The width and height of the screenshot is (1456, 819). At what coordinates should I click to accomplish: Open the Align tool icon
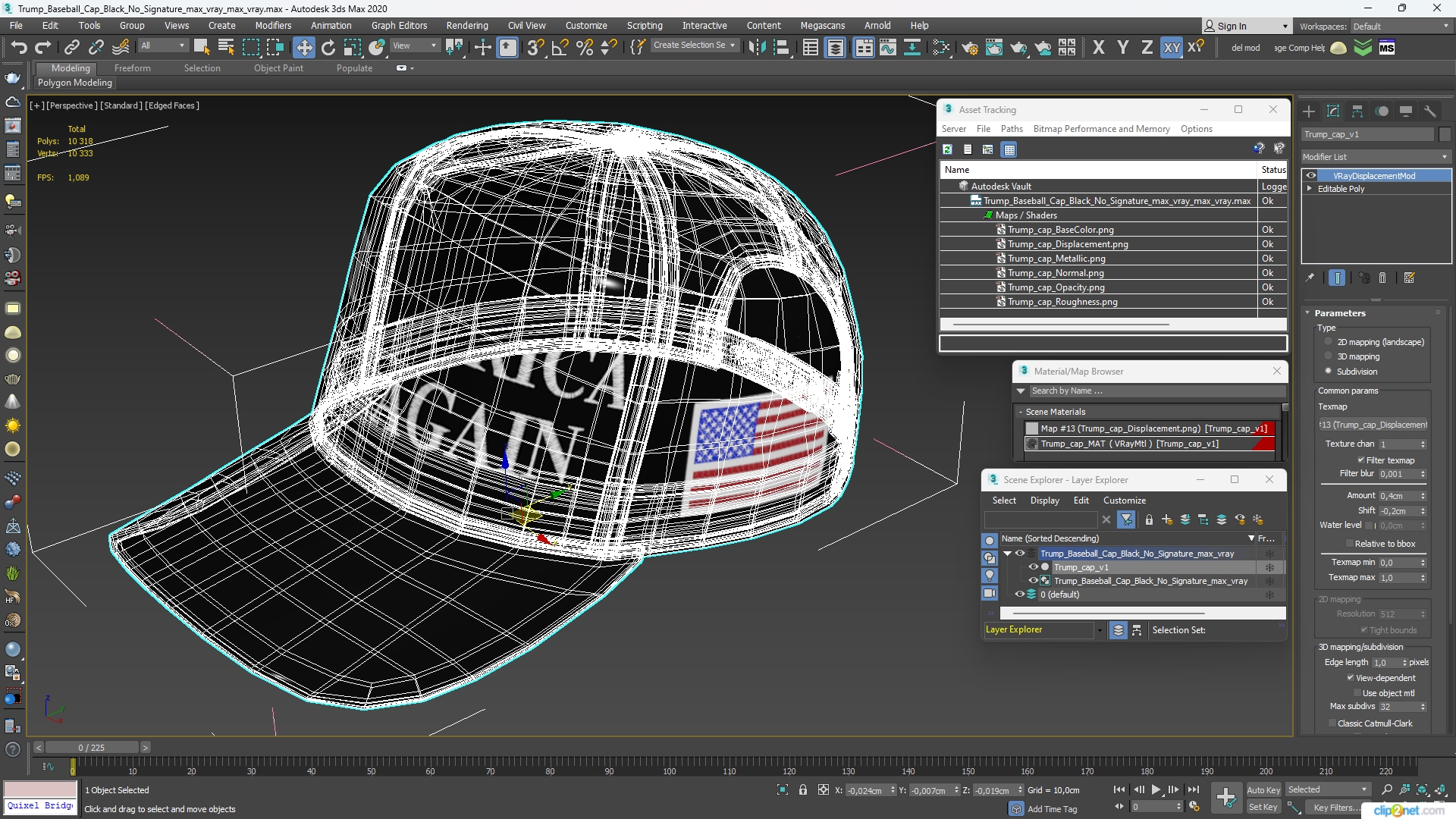point(781,48)
